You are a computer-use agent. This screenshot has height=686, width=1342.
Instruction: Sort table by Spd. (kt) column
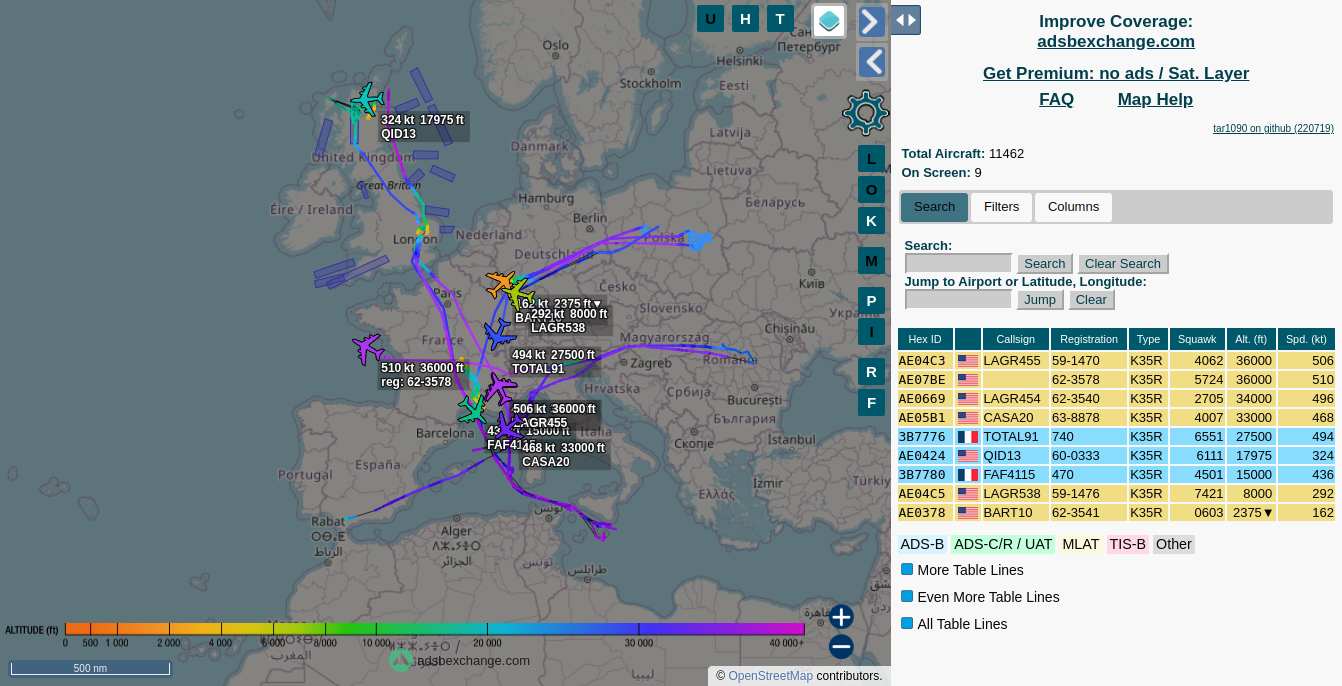pyautogui.click(x=1306, y=340)
